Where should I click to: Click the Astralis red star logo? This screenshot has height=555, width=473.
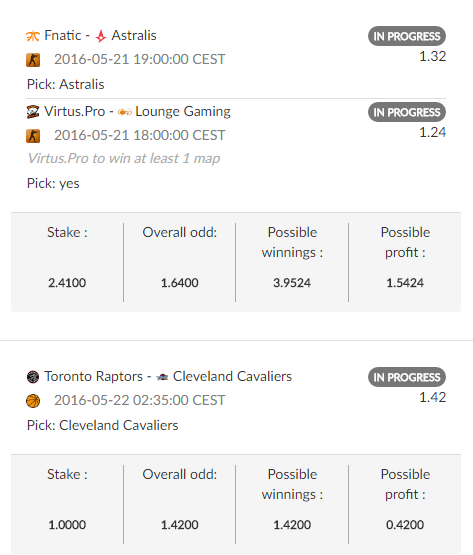101,36
